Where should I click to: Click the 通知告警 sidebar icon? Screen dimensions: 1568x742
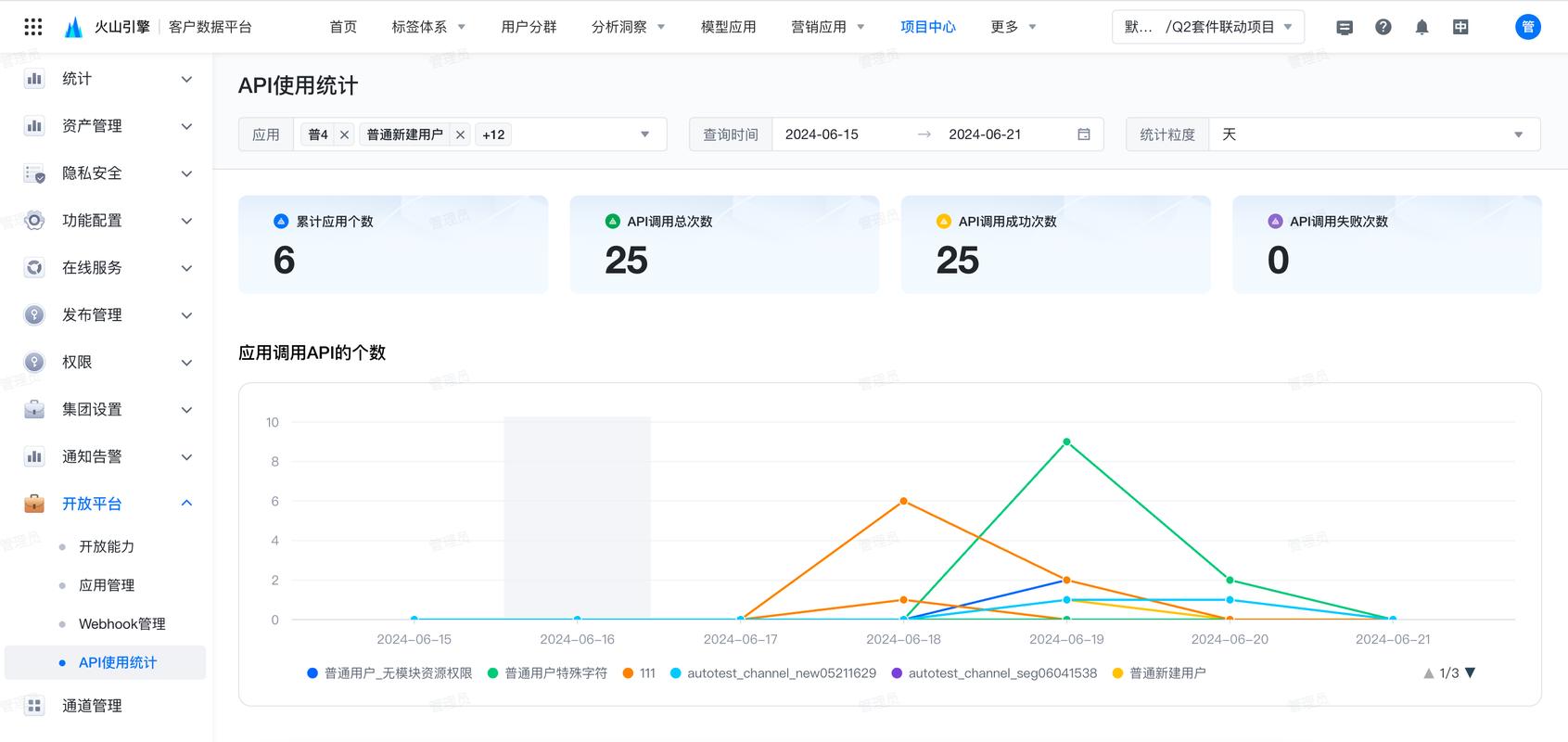pyautogui.click(x=34, y=457)
